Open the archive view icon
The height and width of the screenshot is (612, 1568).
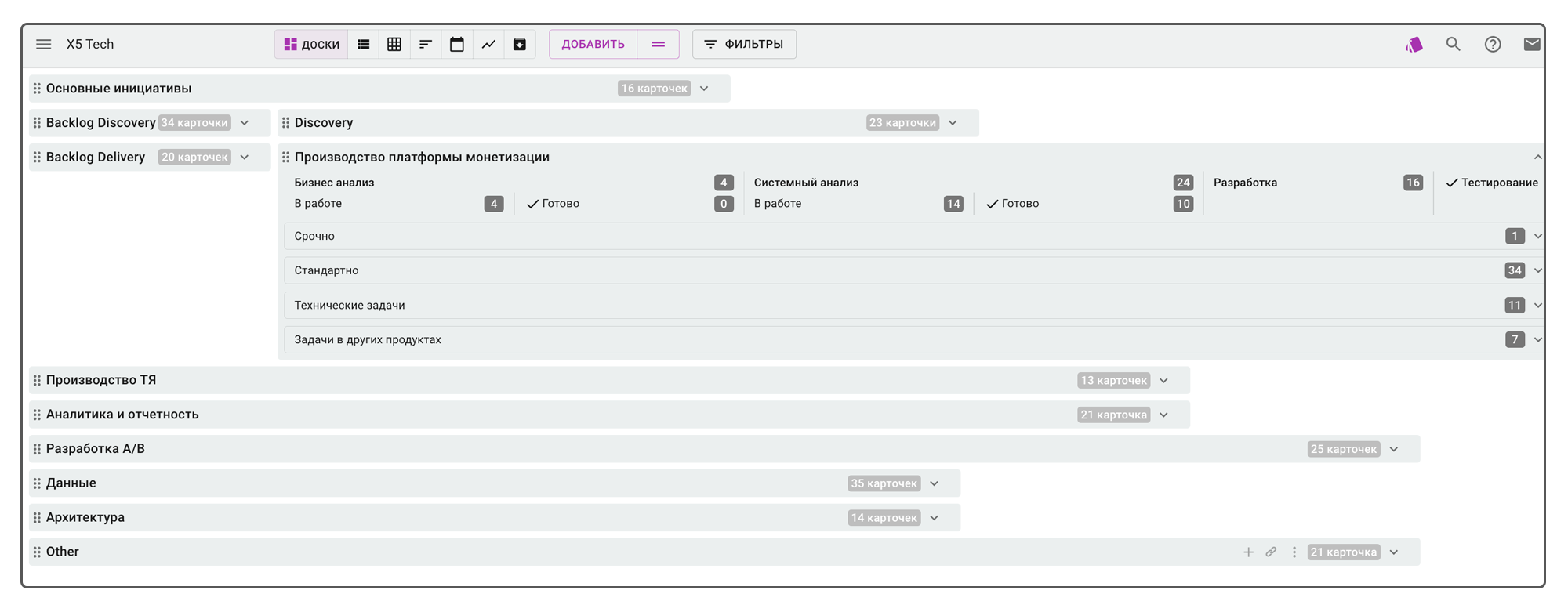[520, 45]
